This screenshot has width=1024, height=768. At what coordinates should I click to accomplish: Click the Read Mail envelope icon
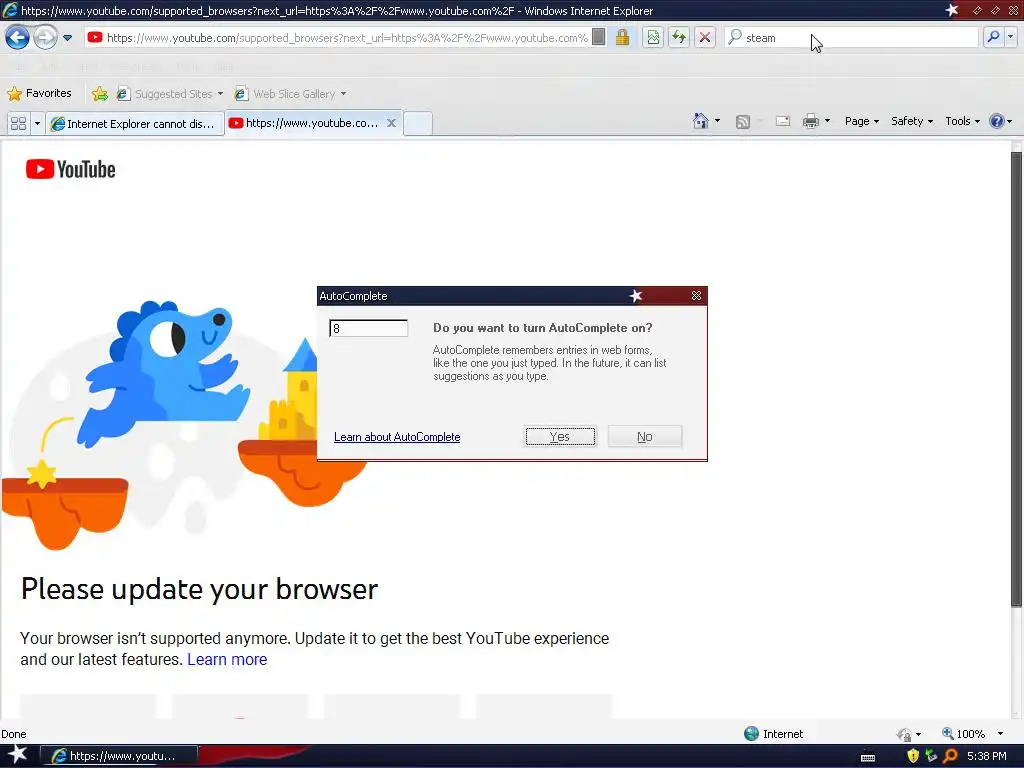pos(783,121)
